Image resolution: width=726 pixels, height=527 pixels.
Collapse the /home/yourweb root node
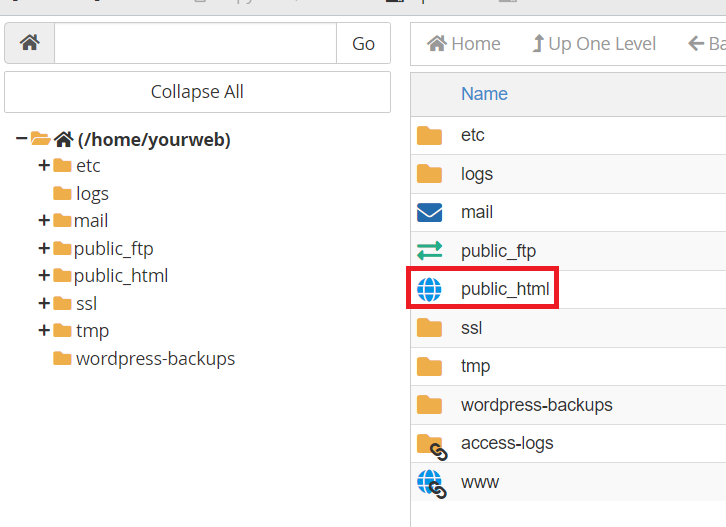(22, 140)
